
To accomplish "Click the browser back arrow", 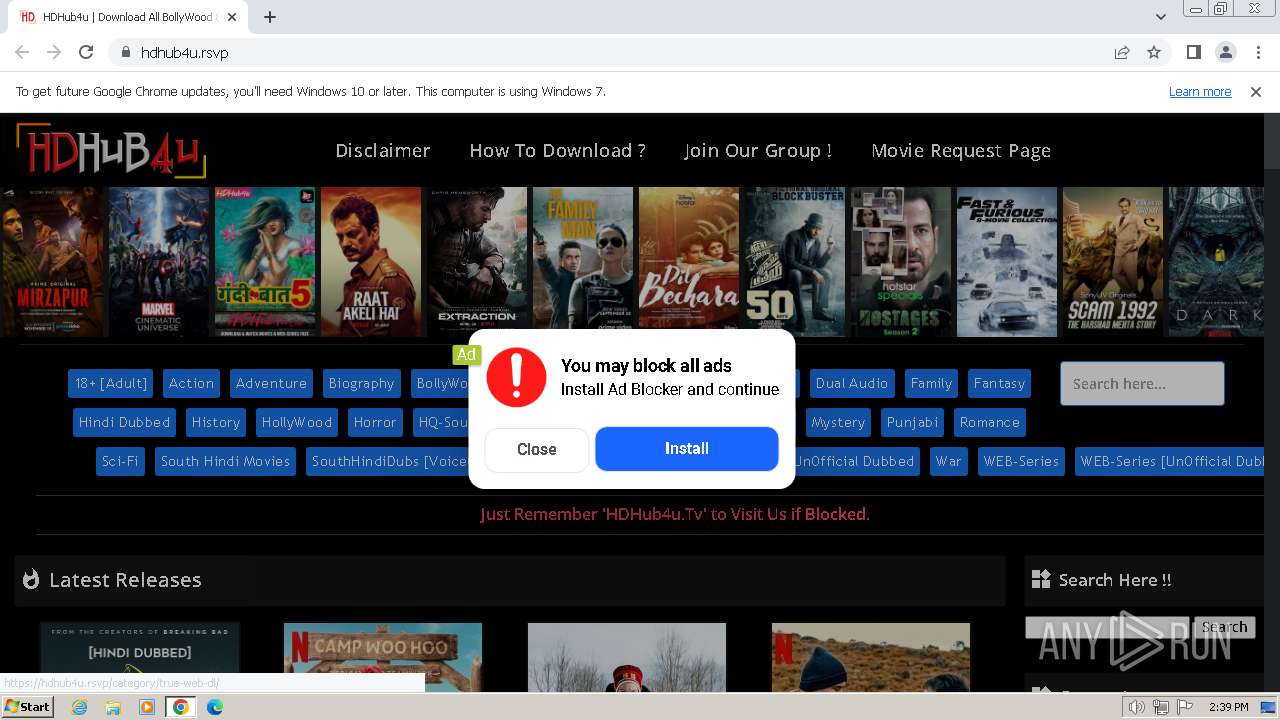I will coord(22,52).
